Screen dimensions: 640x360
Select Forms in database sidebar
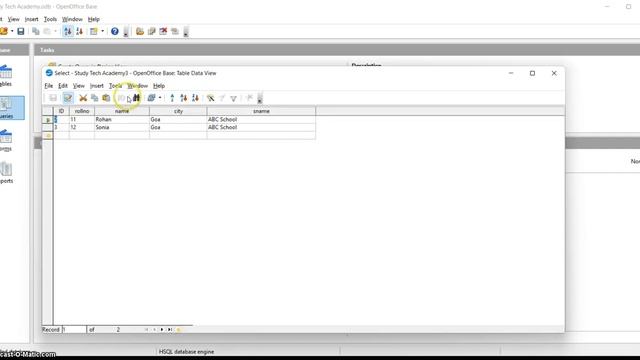[6, 140]
